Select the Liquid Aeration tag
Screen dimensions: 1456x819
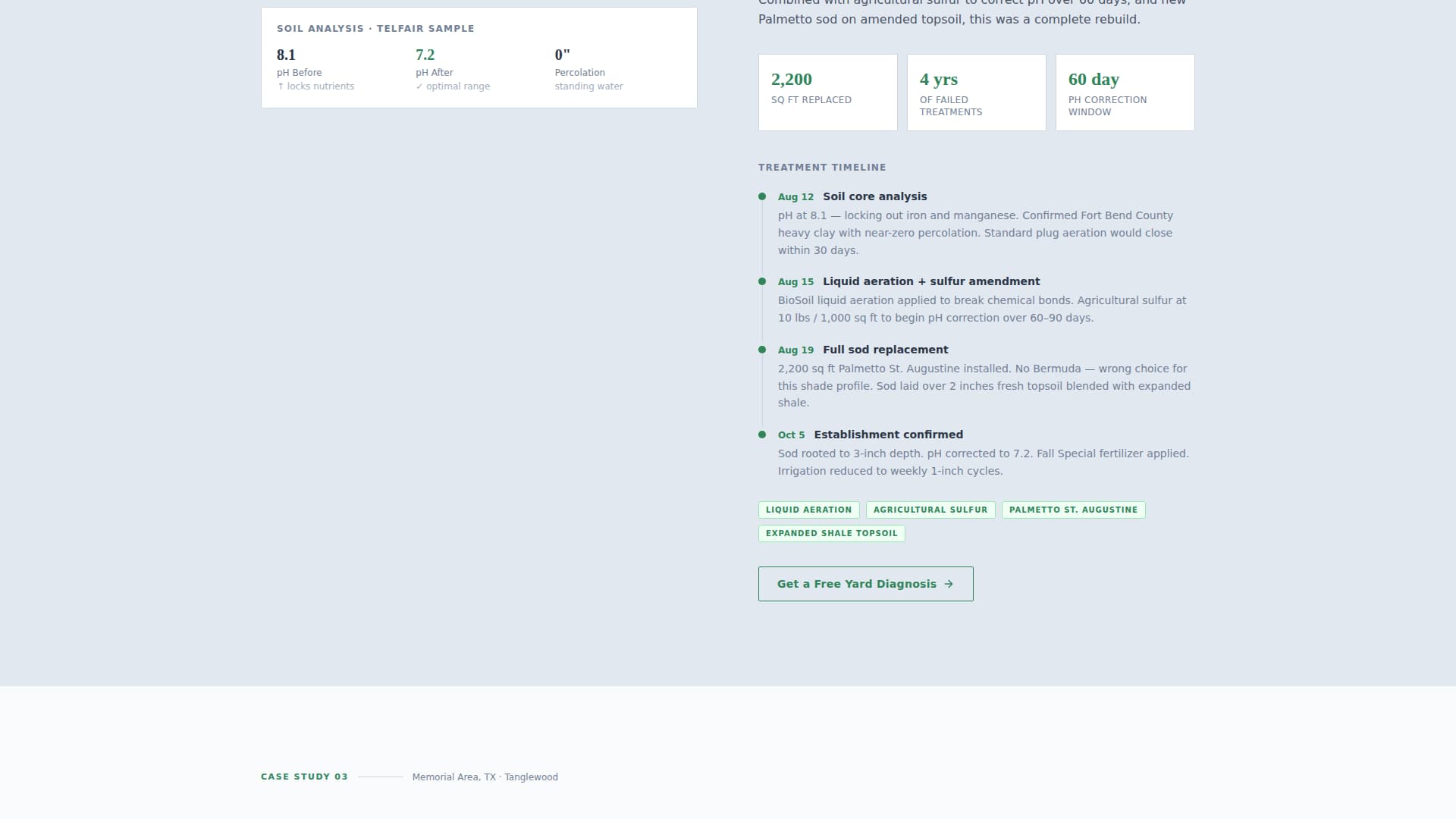(x=808, y=510)
